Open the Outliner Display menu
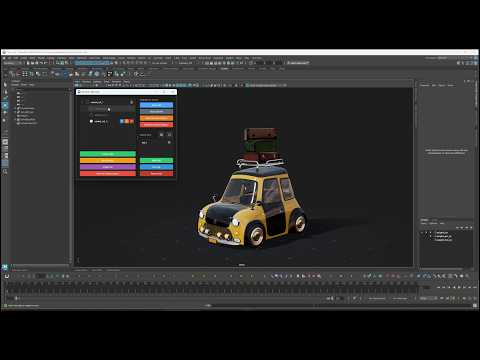480x360 pixels. pos(15,85)
